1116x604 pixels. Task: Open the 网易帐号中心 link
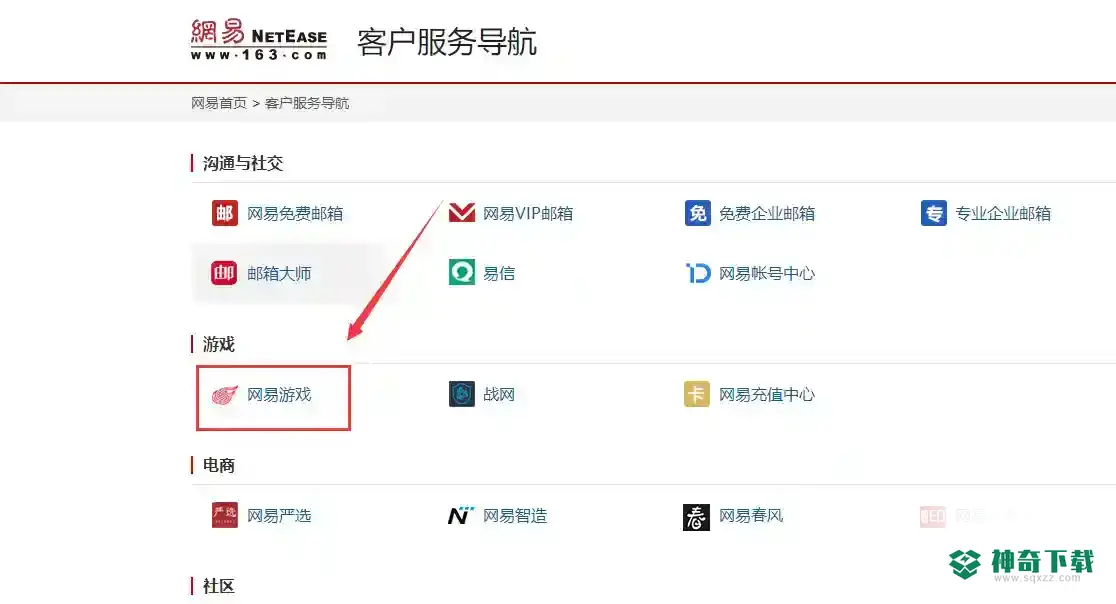[x=767, y=273]
